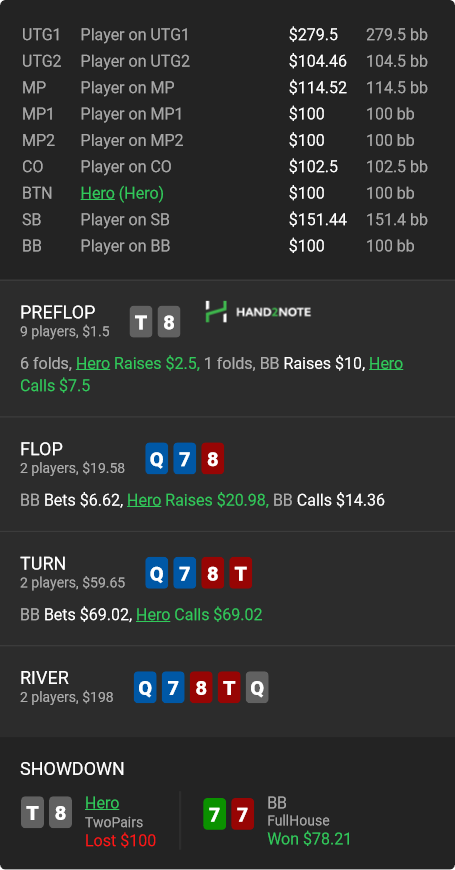Click the green 7 showdown card
This screenshot has height=870, width=455.
click(x=215, y=814)
